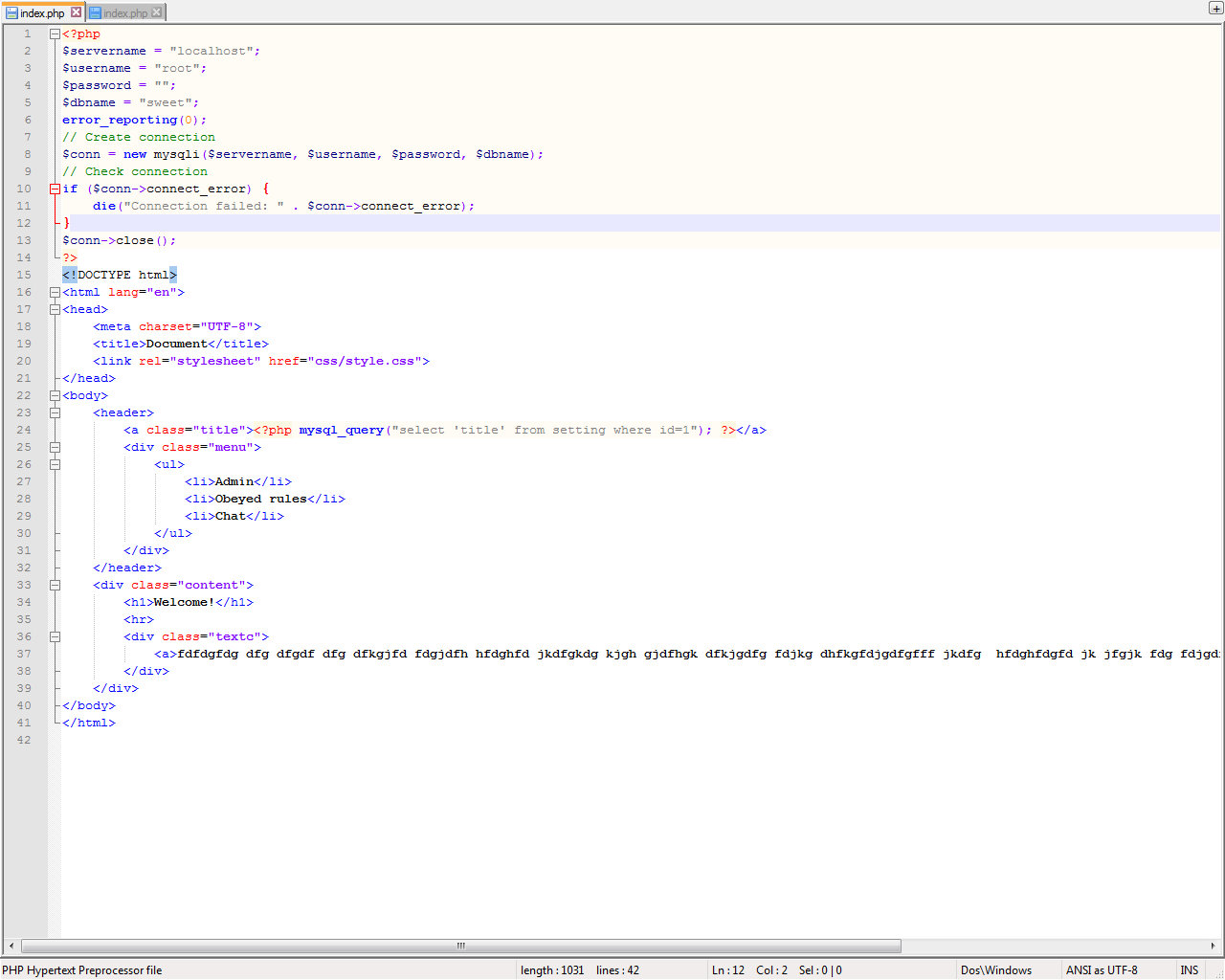Viewport: 1225px width, 980px height.
Task: Click the PHP closing ?> tag on line 14
Action: tap(70, 257)
